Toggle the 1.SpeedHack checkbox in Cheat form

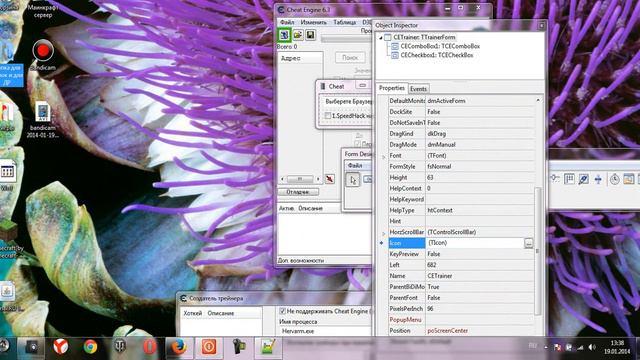(327, 116)
